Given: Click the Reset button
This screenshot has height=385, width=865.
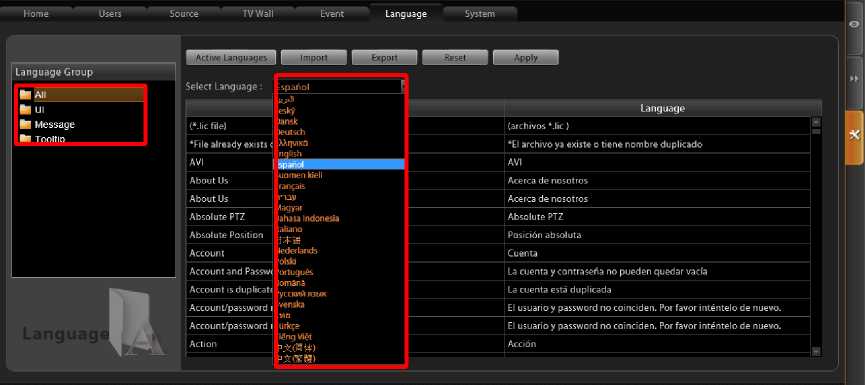Looking at the screenshot, I should (x=455, y=57).
